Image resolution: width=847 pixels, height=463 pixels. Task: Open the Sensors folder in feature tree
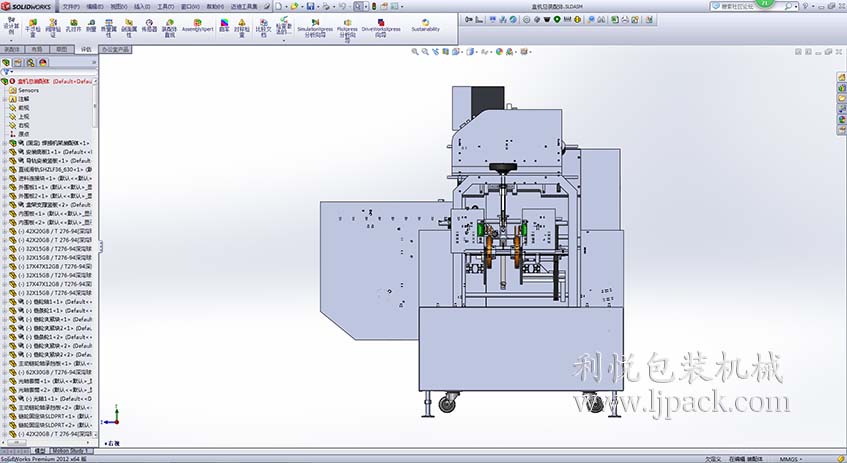point(27,90)
